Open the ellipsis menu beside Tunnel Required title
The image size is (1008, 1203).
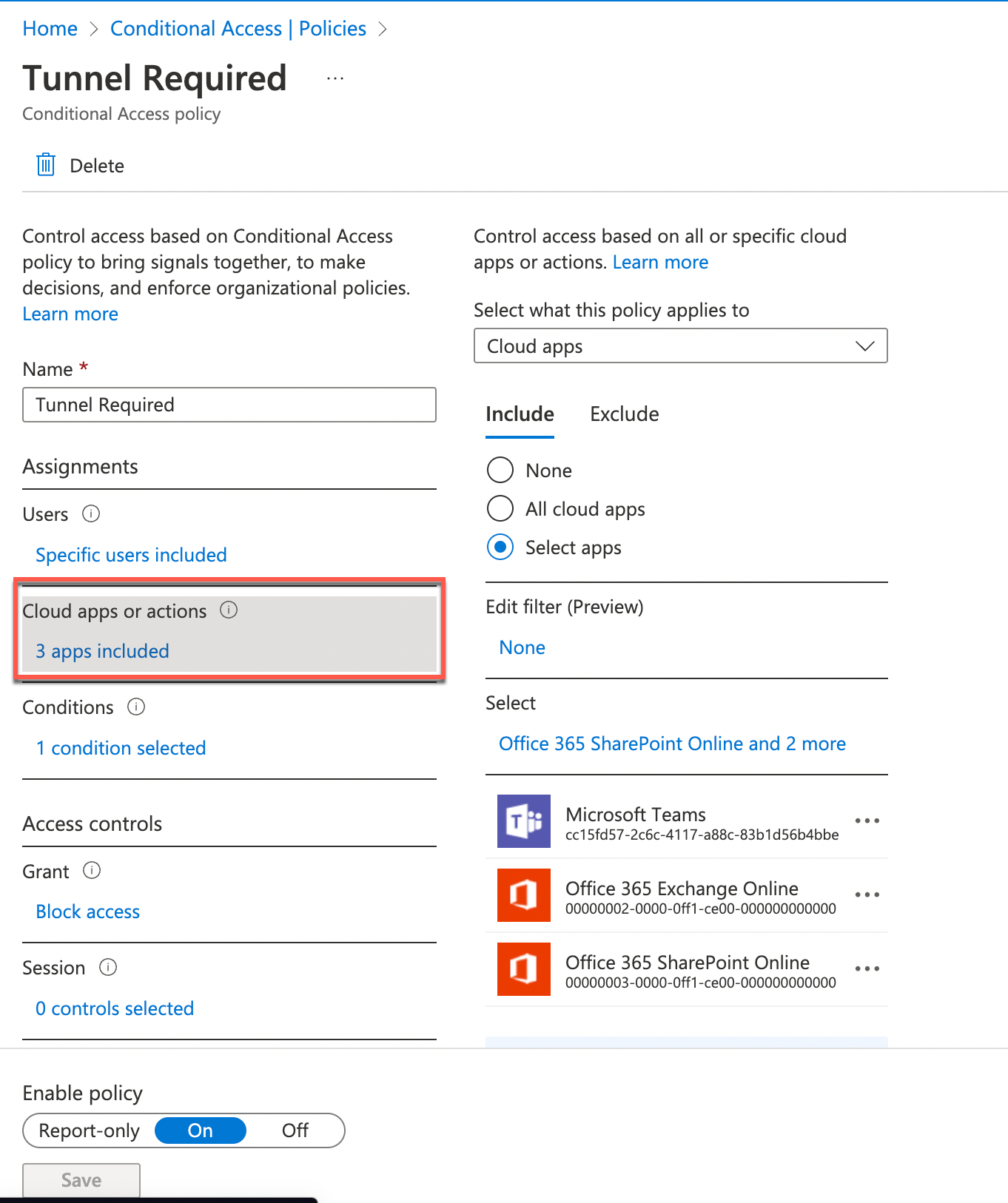335,78
